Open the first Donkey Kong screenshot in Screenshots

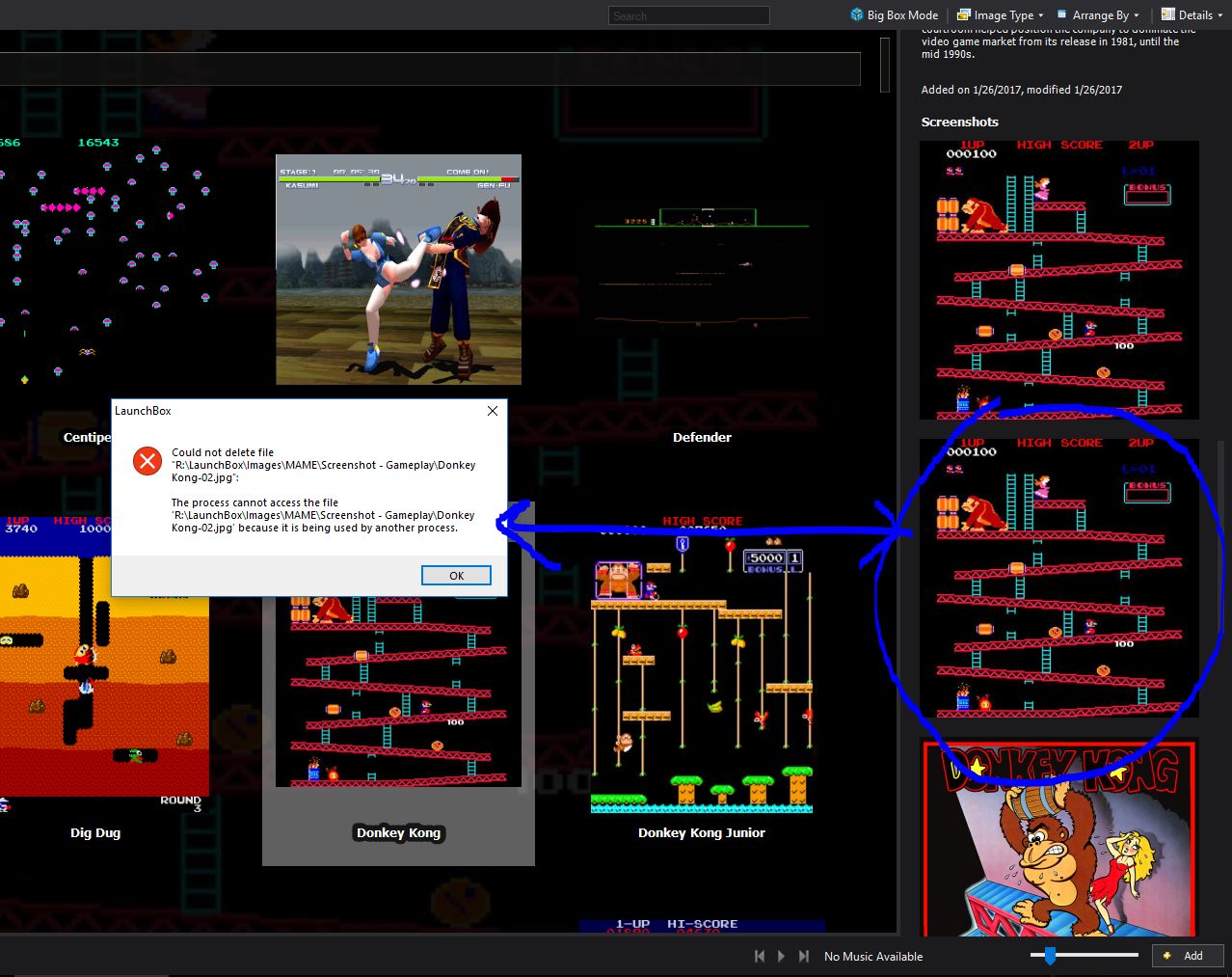tap(1059, 280)
